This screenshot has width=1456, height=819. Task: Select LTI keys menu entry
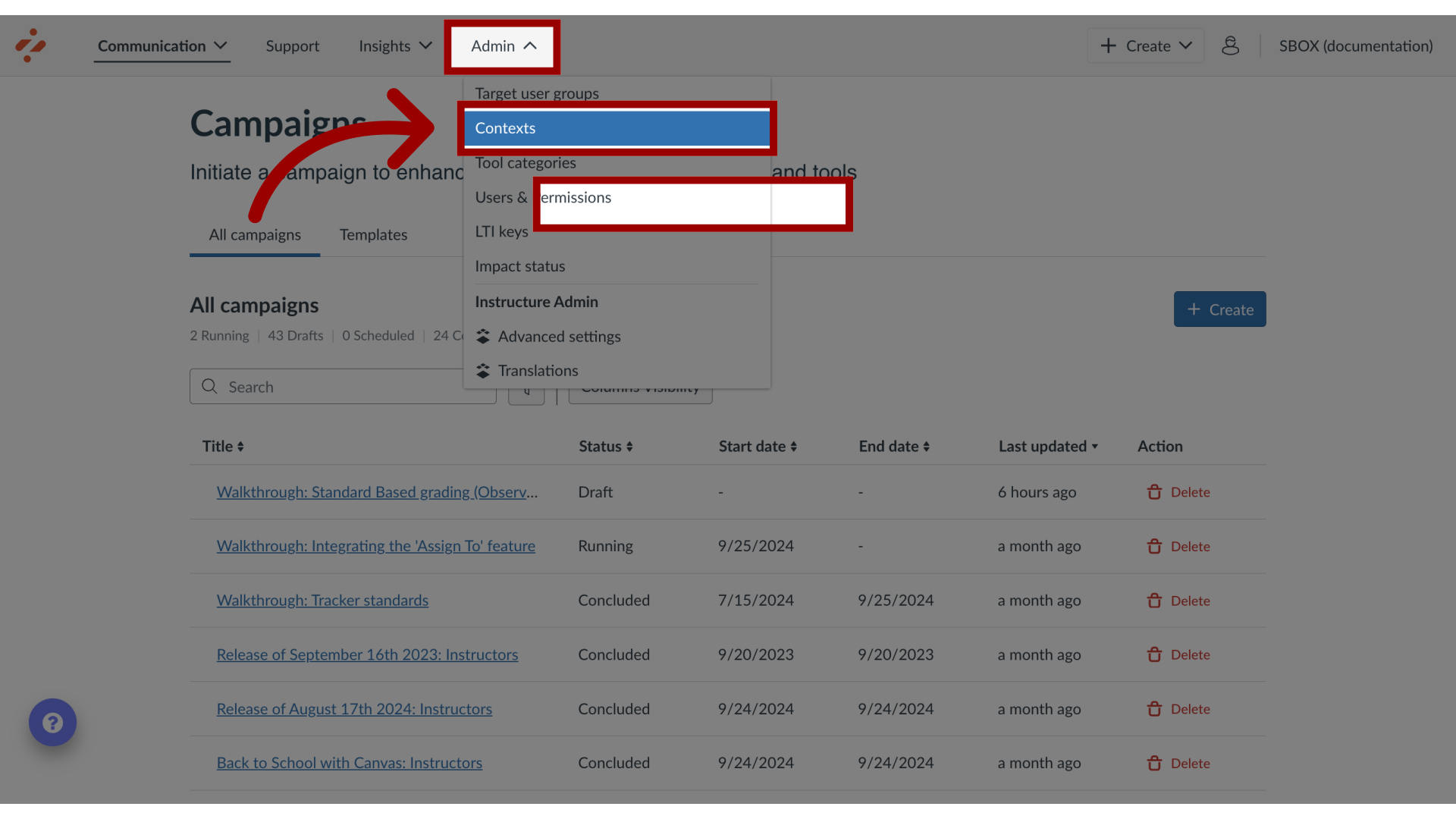click(617, 231)
